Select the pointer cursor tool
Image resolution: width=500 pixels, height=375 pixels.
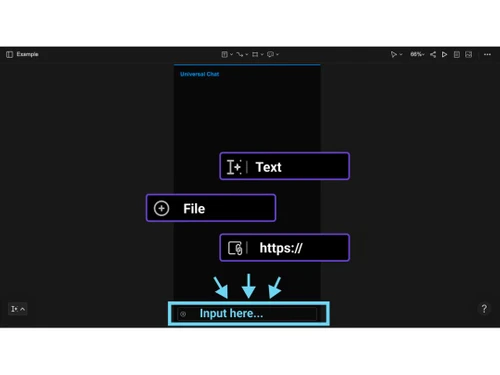click(x=394, y=54)
